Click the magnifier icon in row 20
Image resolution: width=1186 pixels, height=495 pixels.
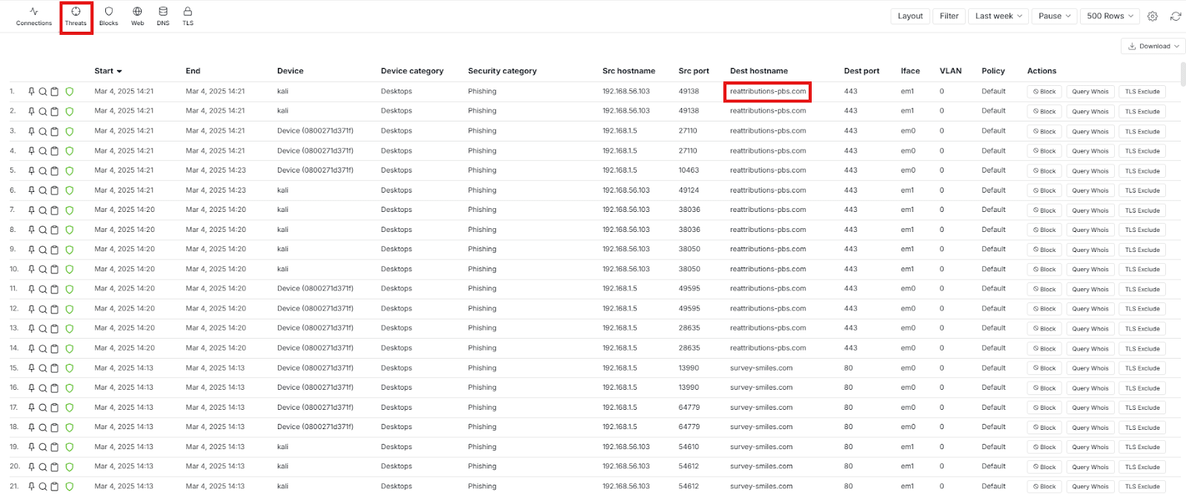tap(43, 466)
